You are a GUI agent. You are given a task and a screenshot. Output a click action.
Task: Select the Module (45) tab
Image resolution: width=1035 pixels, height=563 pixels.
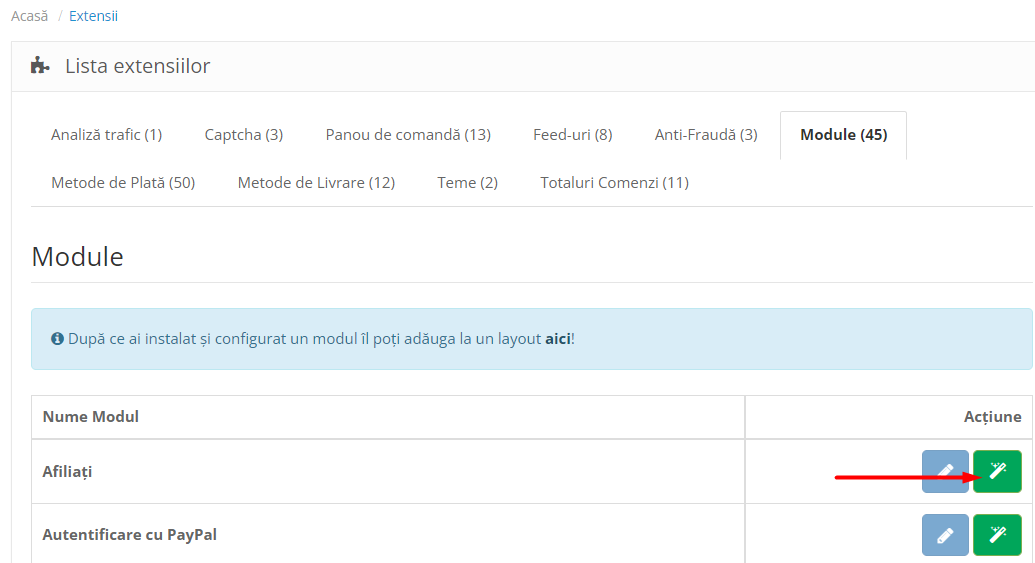pyautogui.click(x=843, y=135)
